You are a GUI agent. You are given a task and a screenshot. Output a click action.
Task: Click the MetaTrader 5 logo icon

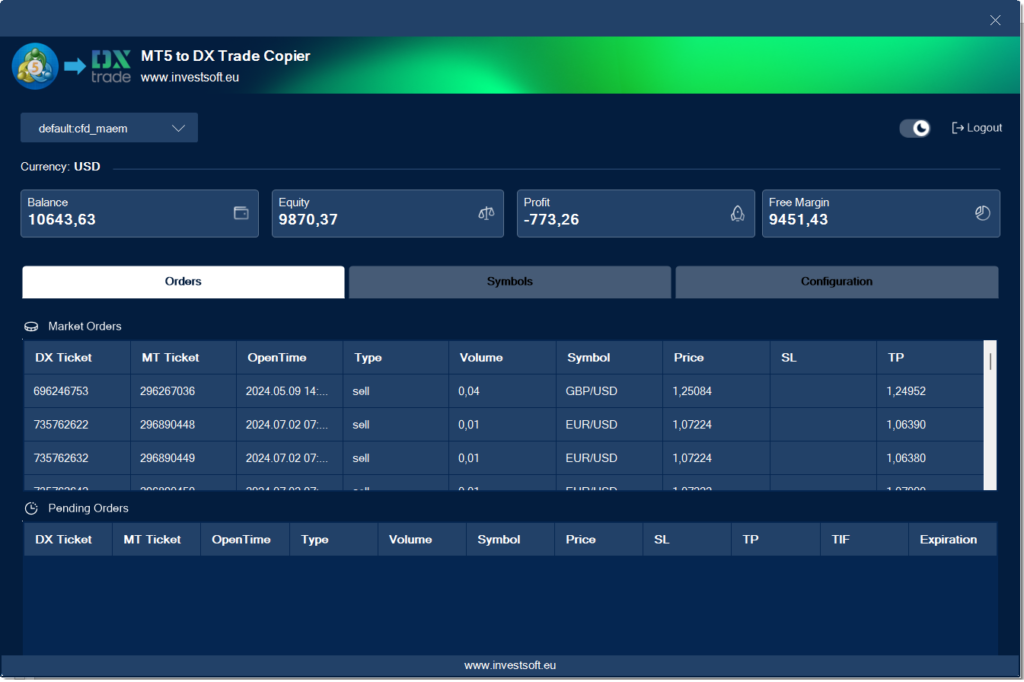pos(35,66)
